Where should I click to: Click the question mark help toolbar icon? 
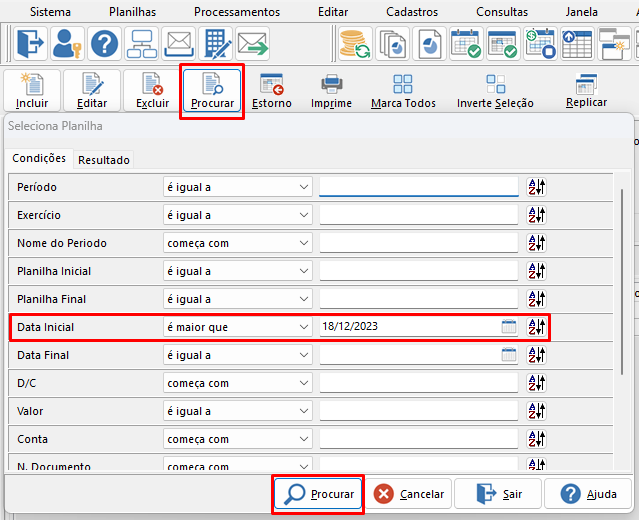[104, 44]
